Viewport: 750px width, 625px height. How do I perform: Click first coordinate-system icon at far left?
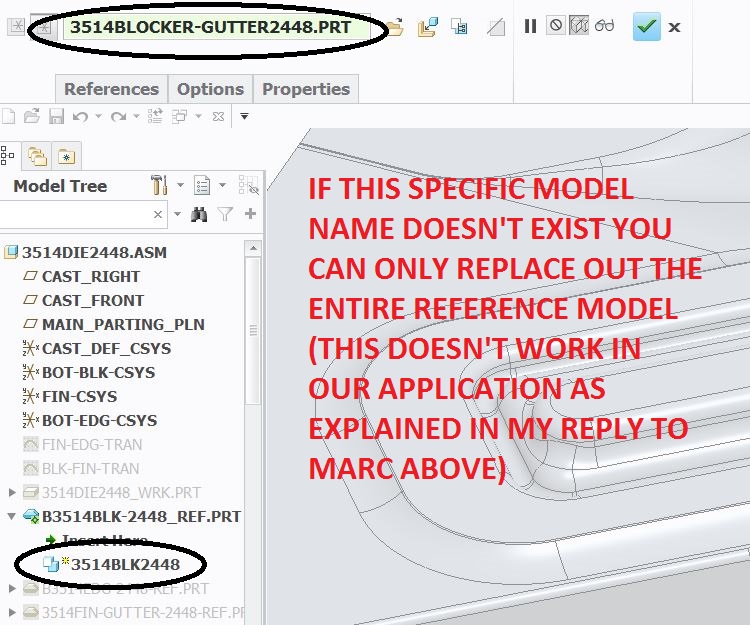[x=17, y=26]
